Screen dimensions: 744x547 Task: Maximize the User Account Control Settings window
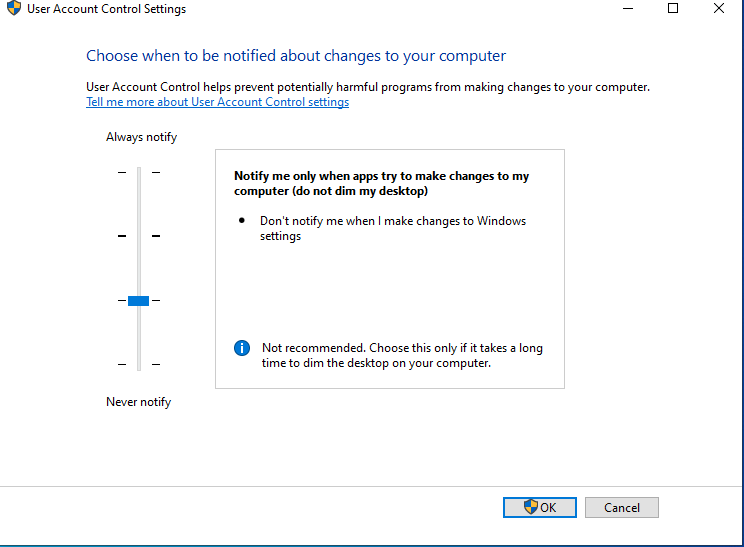point(673,9)
